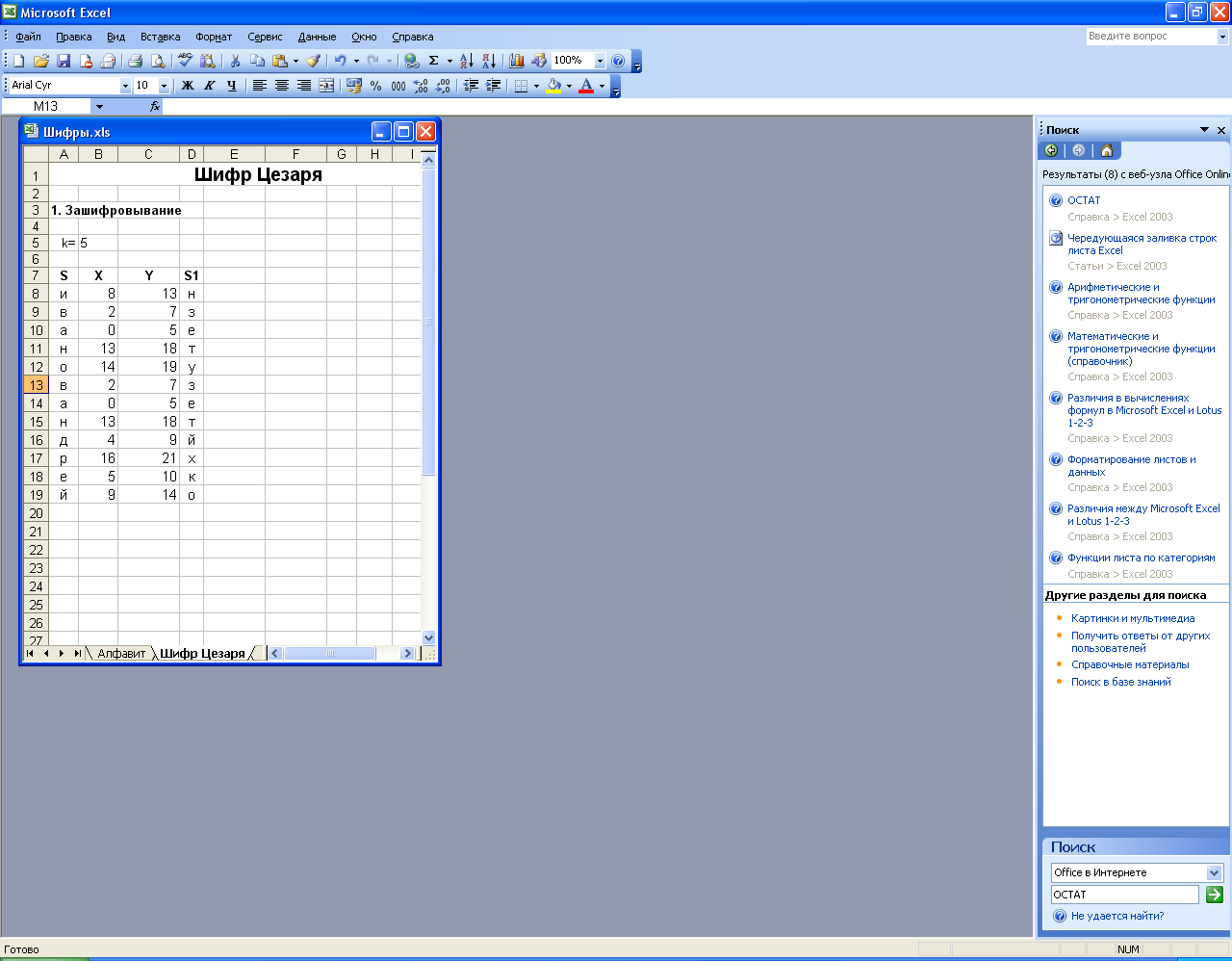Open the Arial Cyr font dropdown
The width and height of the screenshot is (1232, 961).
pos(125,86)
